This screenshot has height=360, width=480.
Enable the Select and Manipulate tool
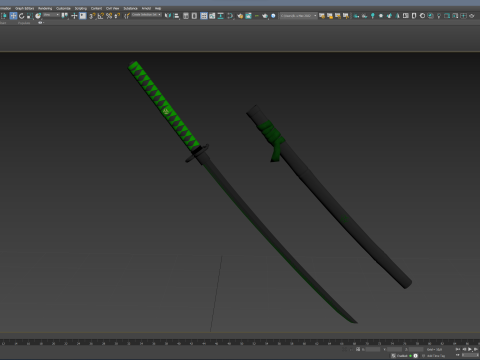74,16
